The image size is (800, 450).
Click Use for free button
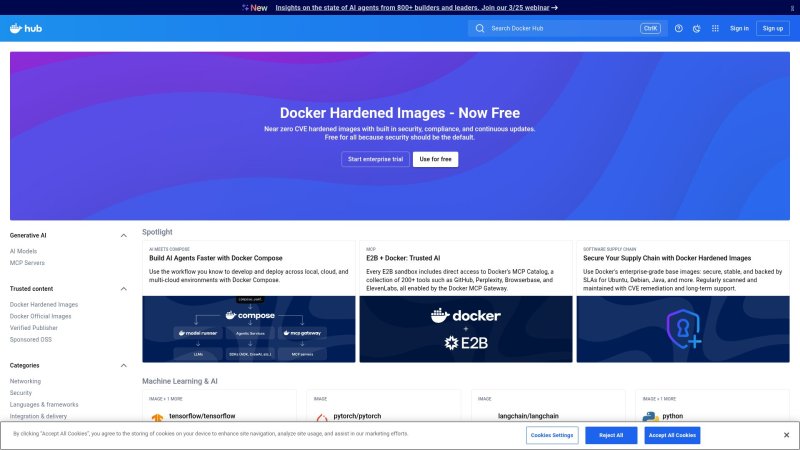tap(435, 159)
